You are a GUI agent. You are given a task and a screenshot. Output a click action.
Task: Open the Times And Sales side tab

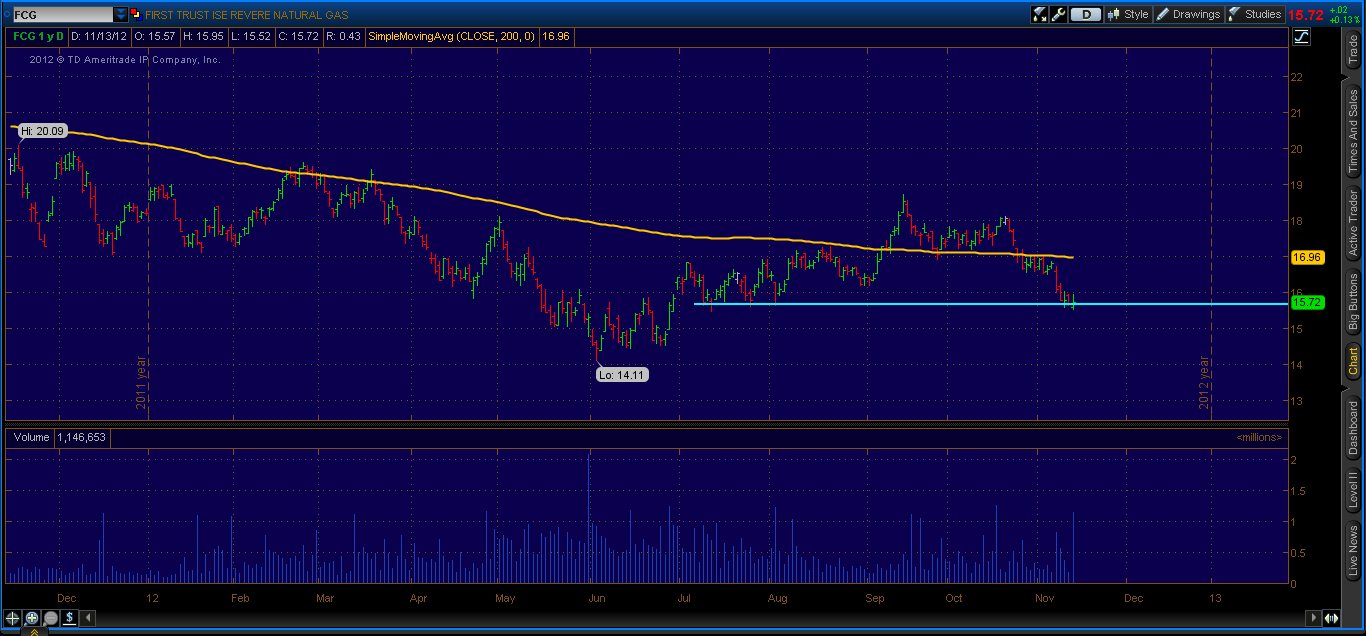[1353, 129]
